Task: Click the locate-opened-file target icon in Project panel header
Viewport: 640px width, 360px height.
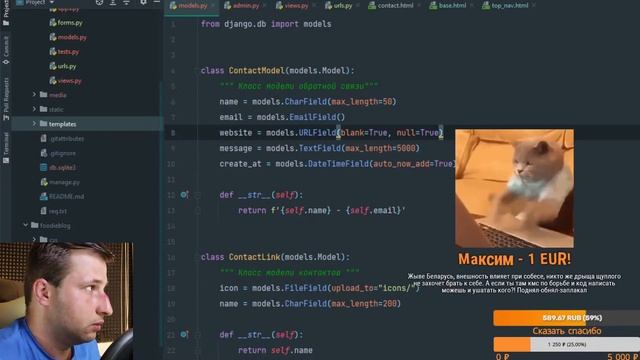Action: (99, 2)
